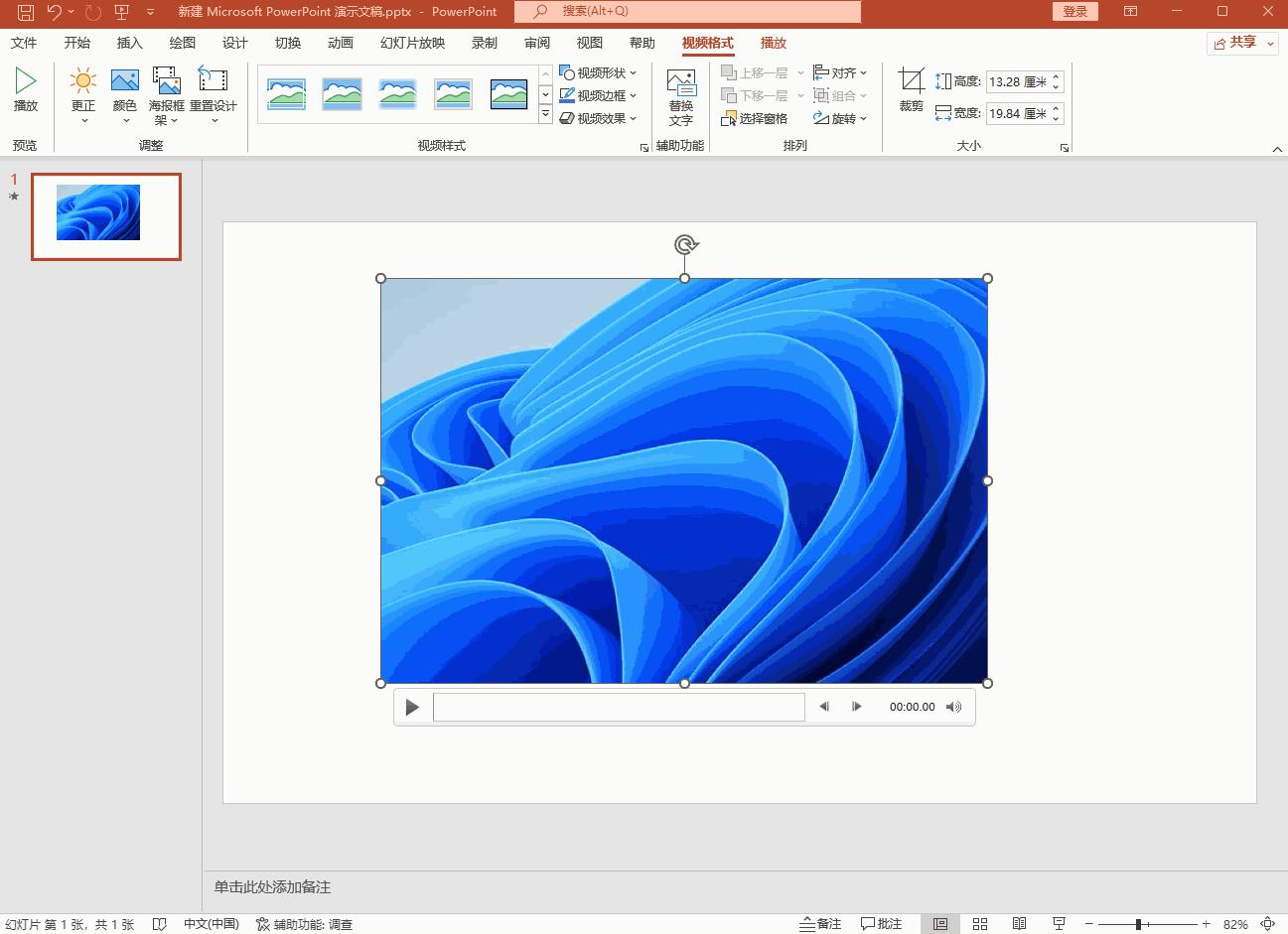Mute the video using the volume icon
This screenshot has width=1288, height=934.
(953, 707)
